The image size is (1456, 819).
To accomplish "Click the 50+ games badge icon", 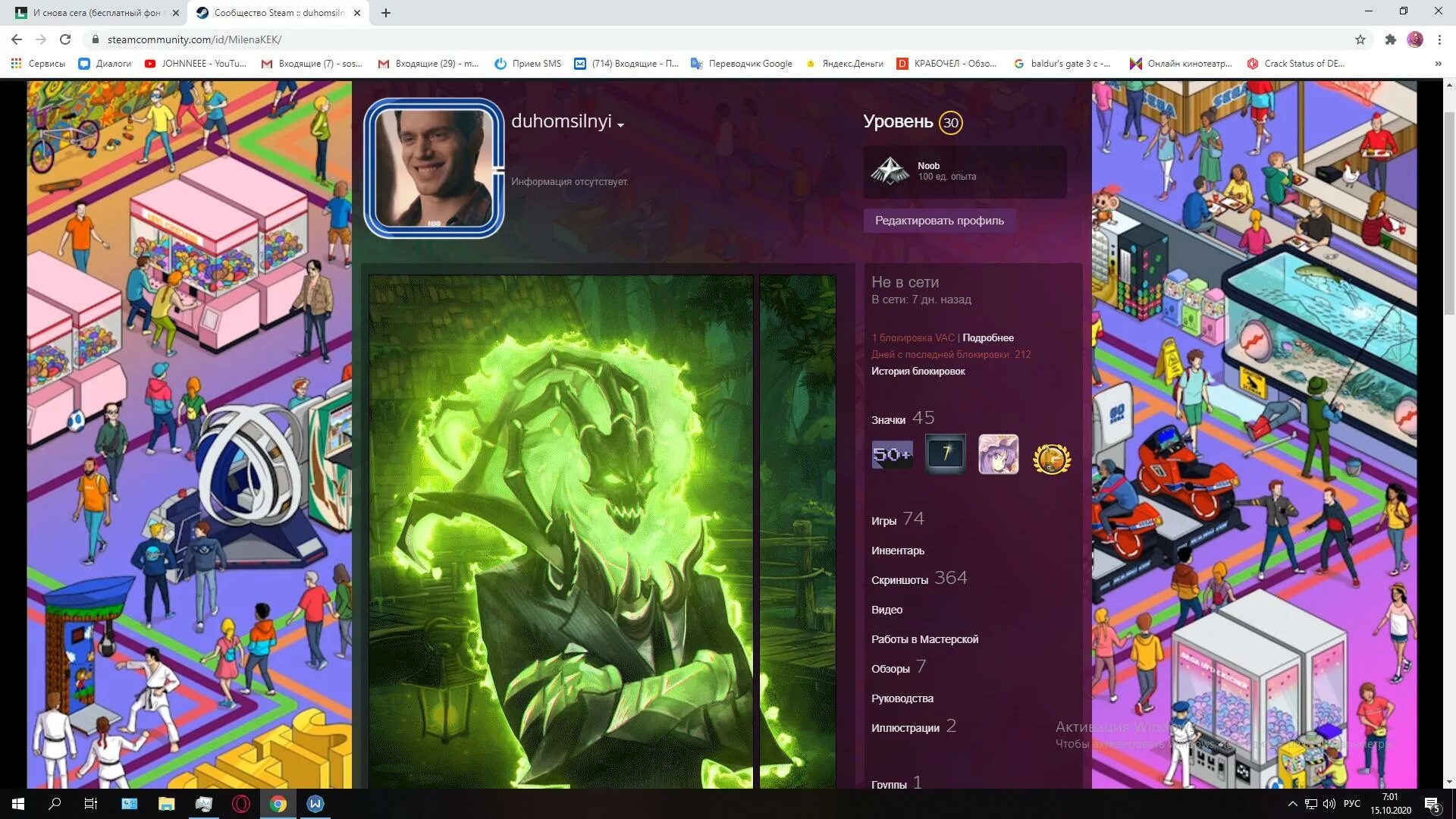I will click(x=892, y=455).
